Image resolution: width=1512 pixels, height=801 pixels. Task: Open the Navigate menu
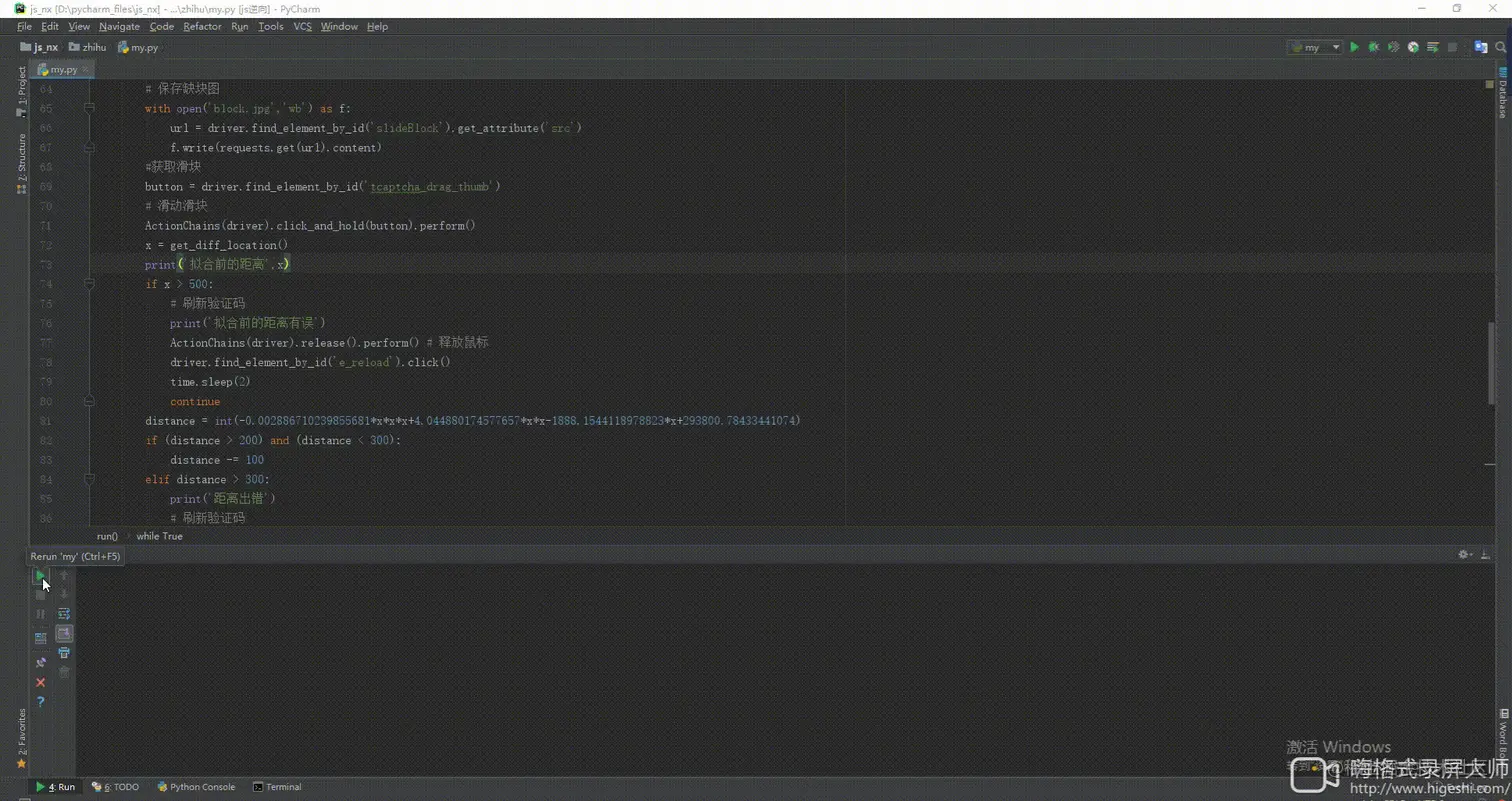coord(120,26)
